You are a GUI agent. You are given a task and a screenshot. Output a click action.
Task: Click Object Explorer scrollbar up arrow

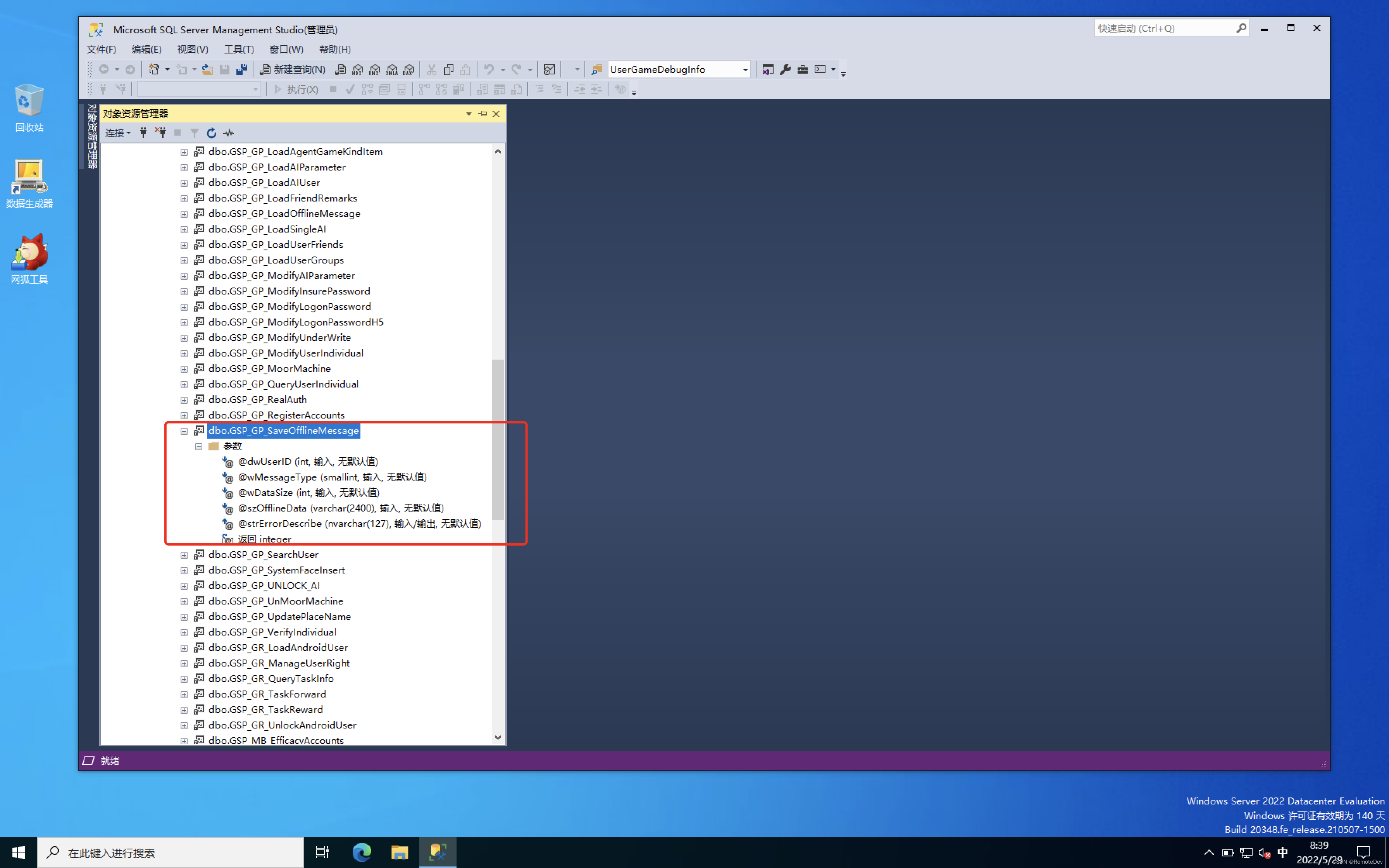[498, 151]
